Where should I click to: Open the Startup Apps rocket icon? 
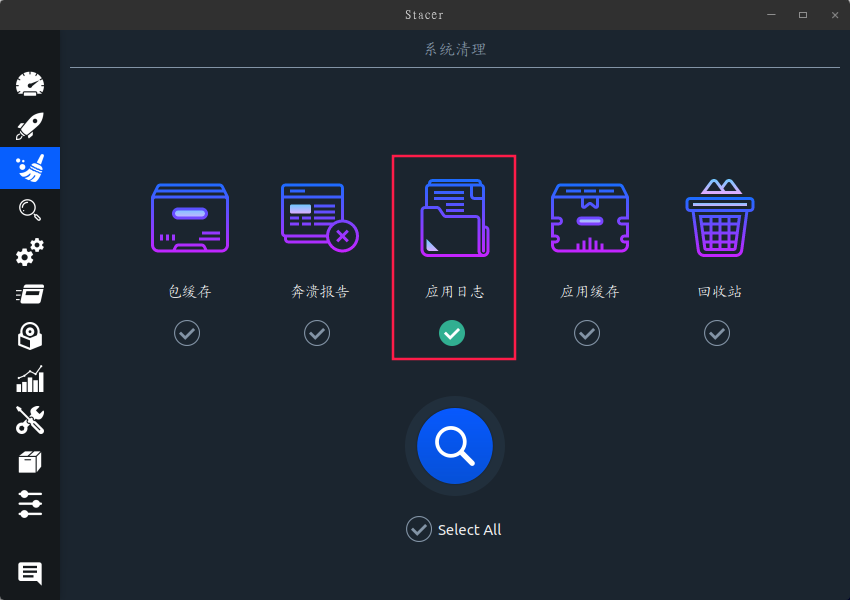click(30, 126)
